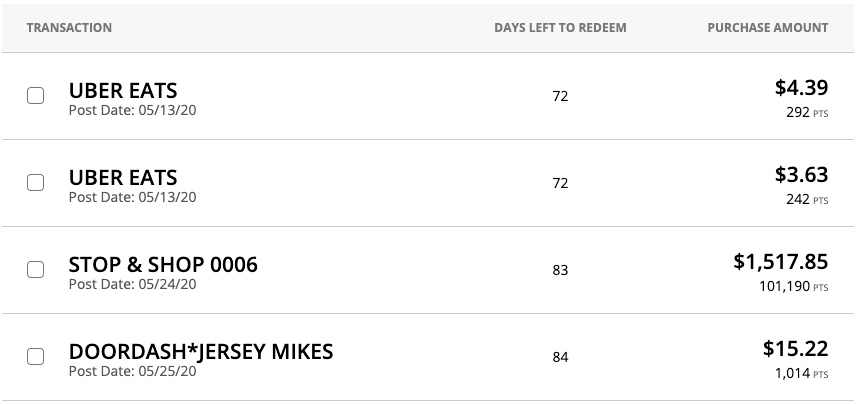Check the $4.39 Uber Eats transaction checkbox
The width and height of the screenshot is (858, 404).
point(36,95)
